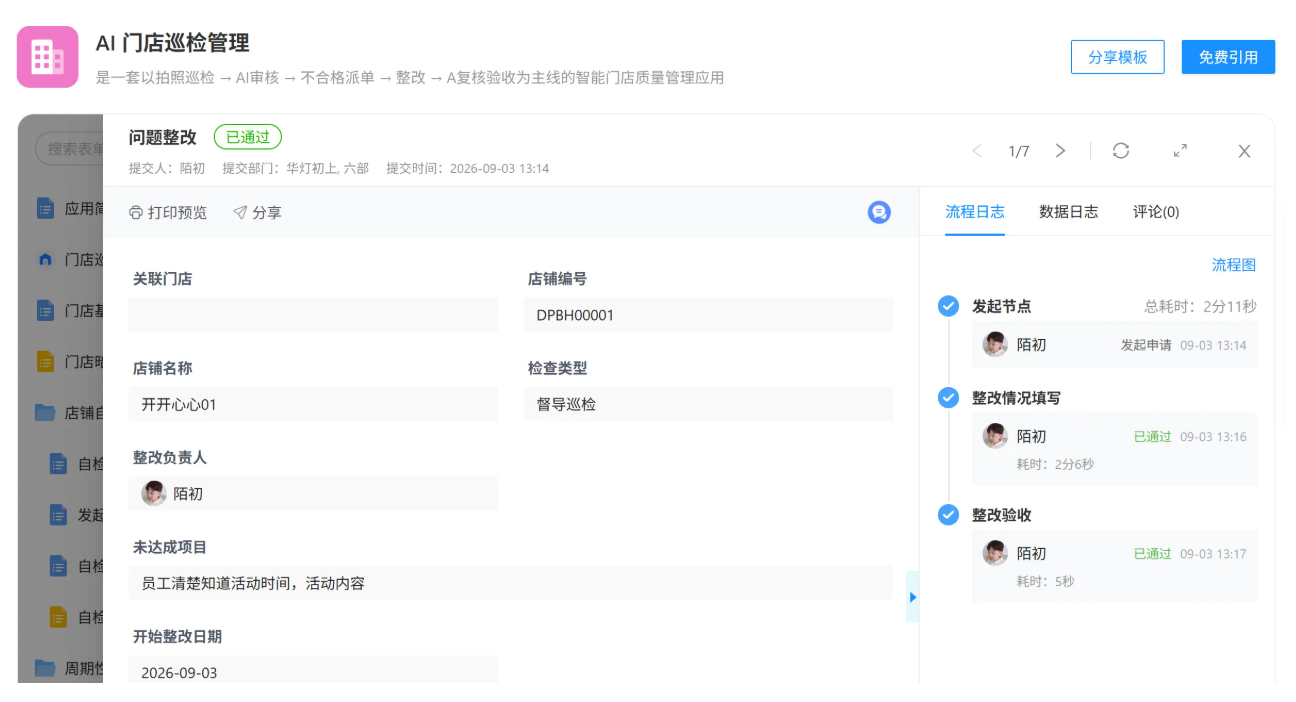Screen dimensions: 1296x702
Task: Open the 评论(0) tab
Action: [x=1156, y=212]
